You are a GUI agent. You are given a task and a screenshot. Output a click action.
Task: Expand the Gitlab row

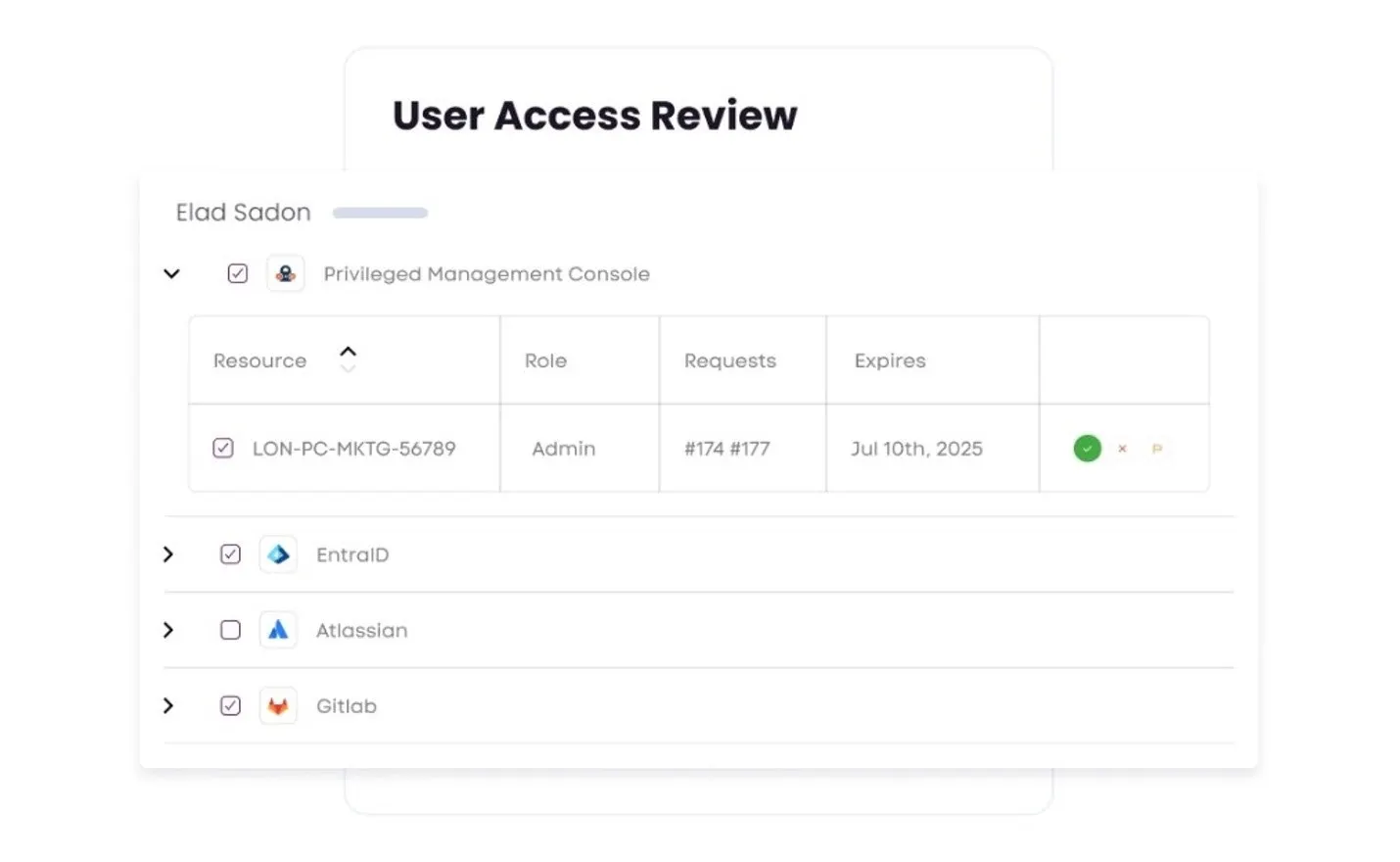tap(168, 705)
